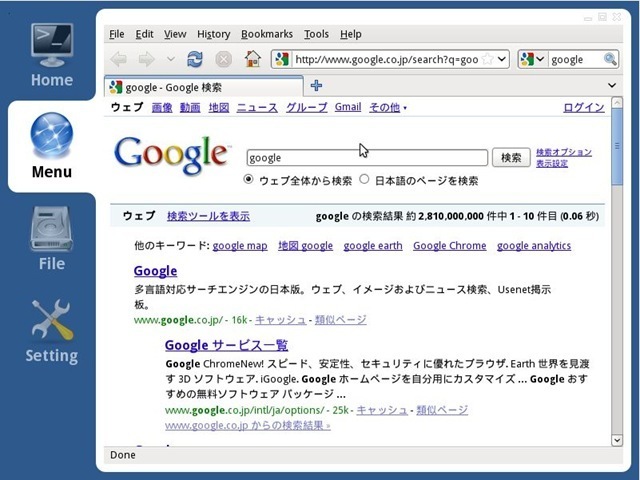Bookmark this page with the star
The width and height of the screenshot is (640, 480).
coord(487,60)
